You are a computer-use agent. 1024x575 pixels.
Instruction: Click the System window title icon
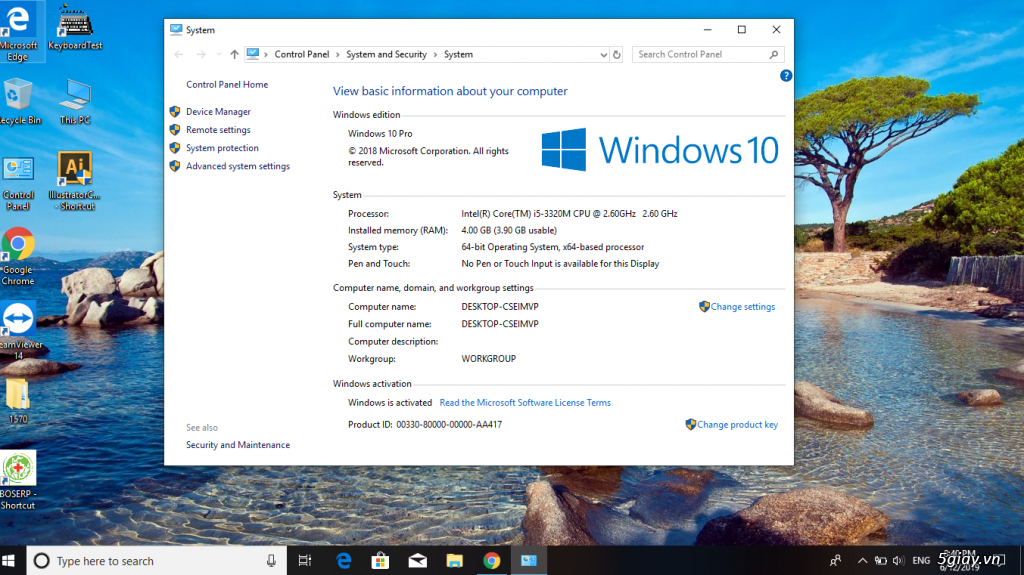click(x=176, y=29)
